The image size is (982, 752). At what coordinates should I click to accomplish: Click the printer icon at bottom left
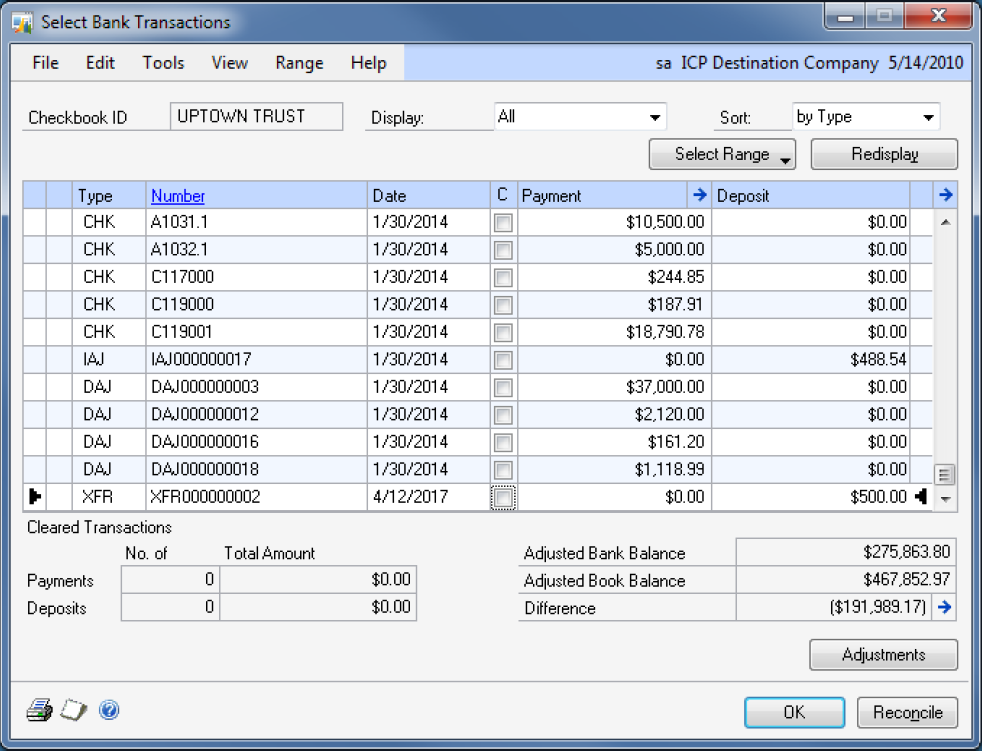(38, 710)
